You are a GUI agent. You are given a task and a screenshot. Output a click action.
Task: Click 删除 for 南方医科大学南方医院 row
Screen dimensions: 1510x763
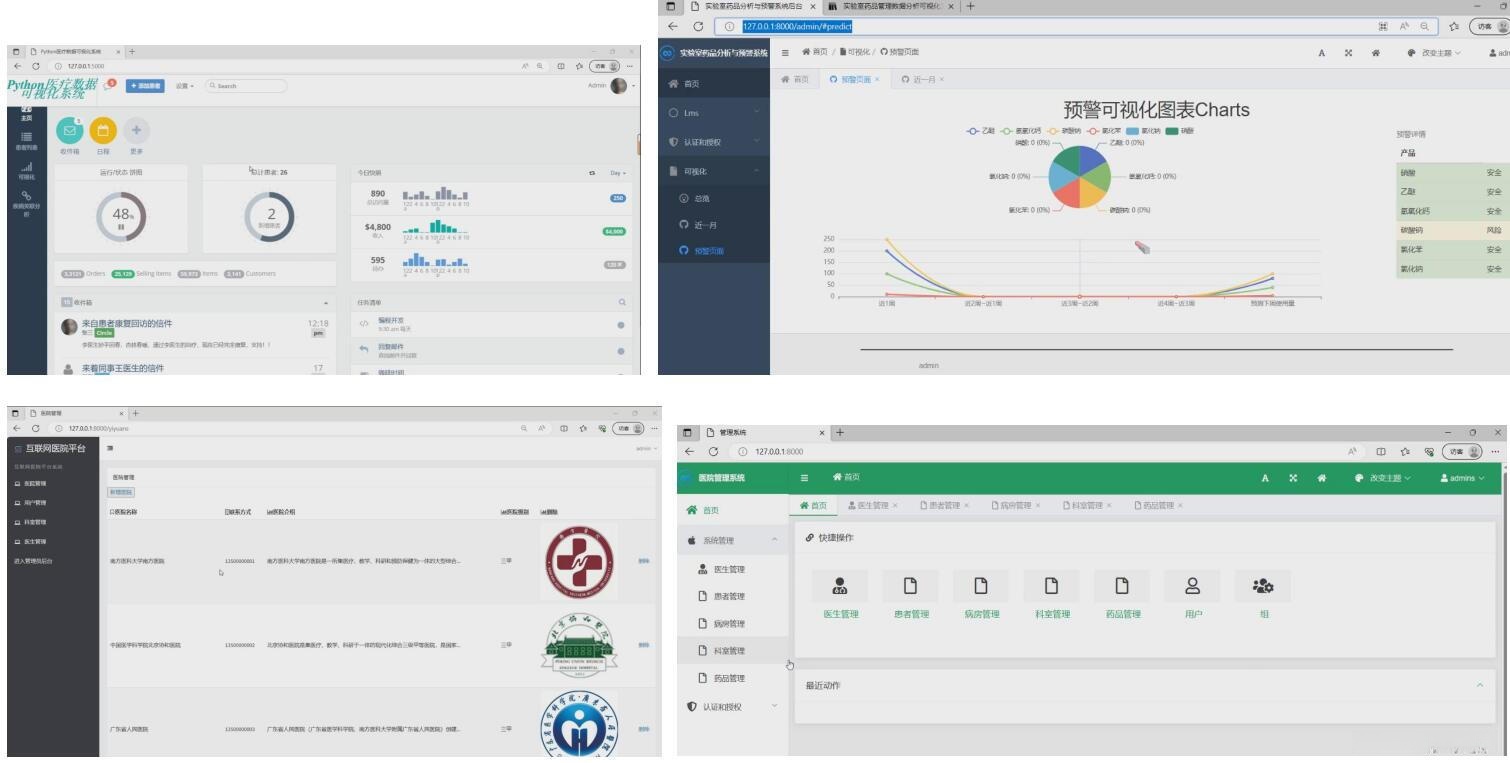click(x=643, y=561)
